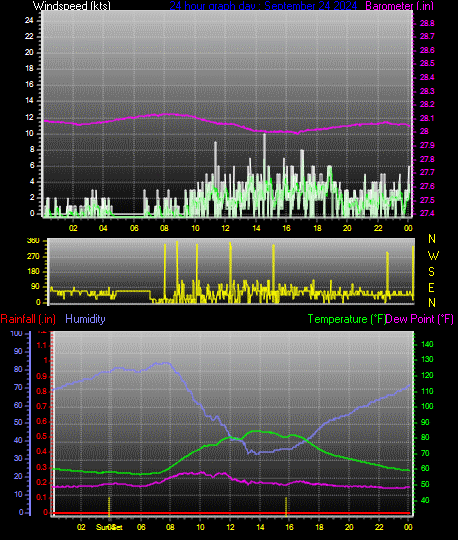Click the "120" temperature axis value
The height and width of the screenshot is (540, 458).
(x=427, y=375)
